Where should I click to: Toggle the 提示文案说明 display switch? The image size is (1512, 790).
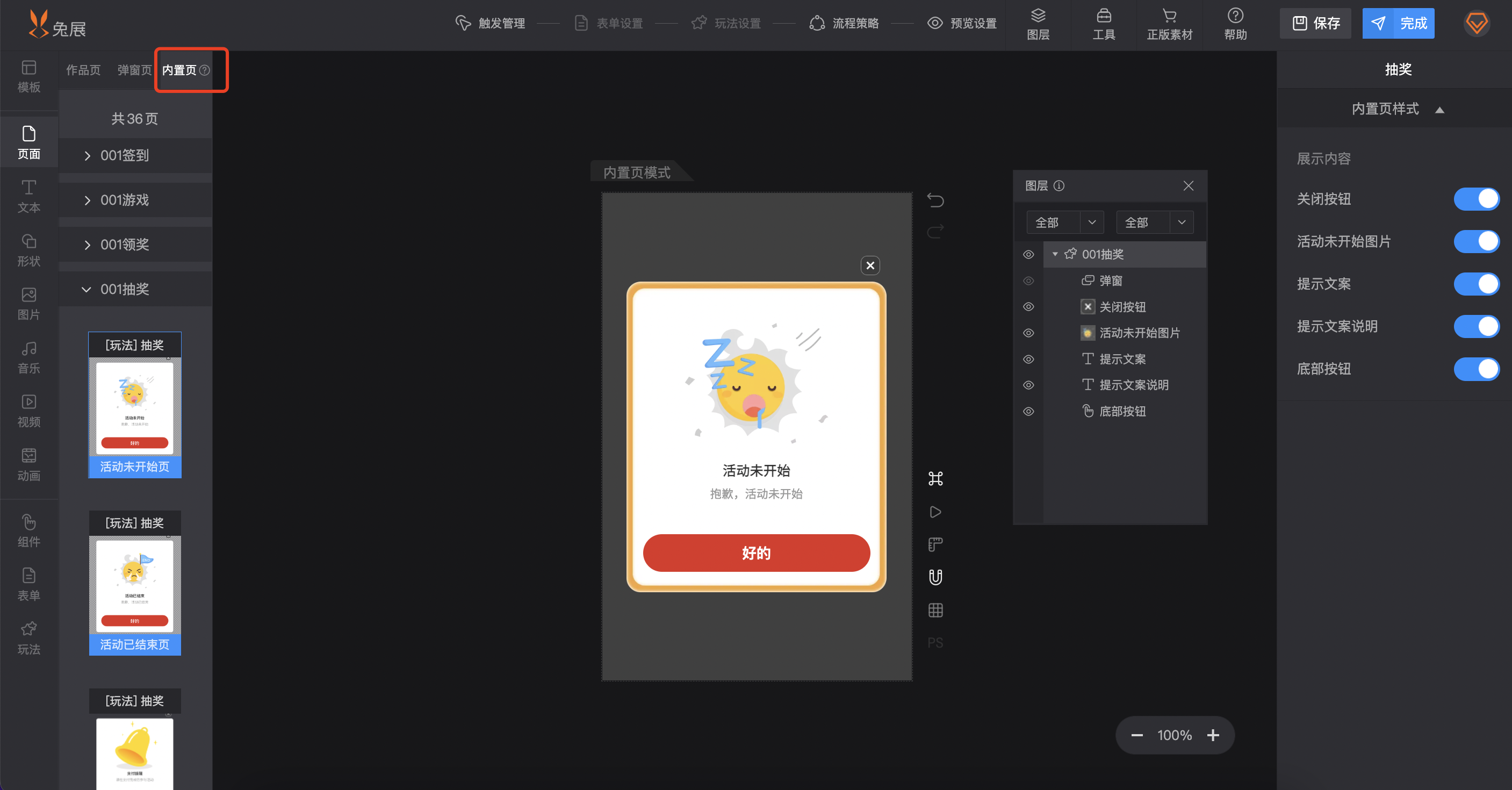[1476, 326]
